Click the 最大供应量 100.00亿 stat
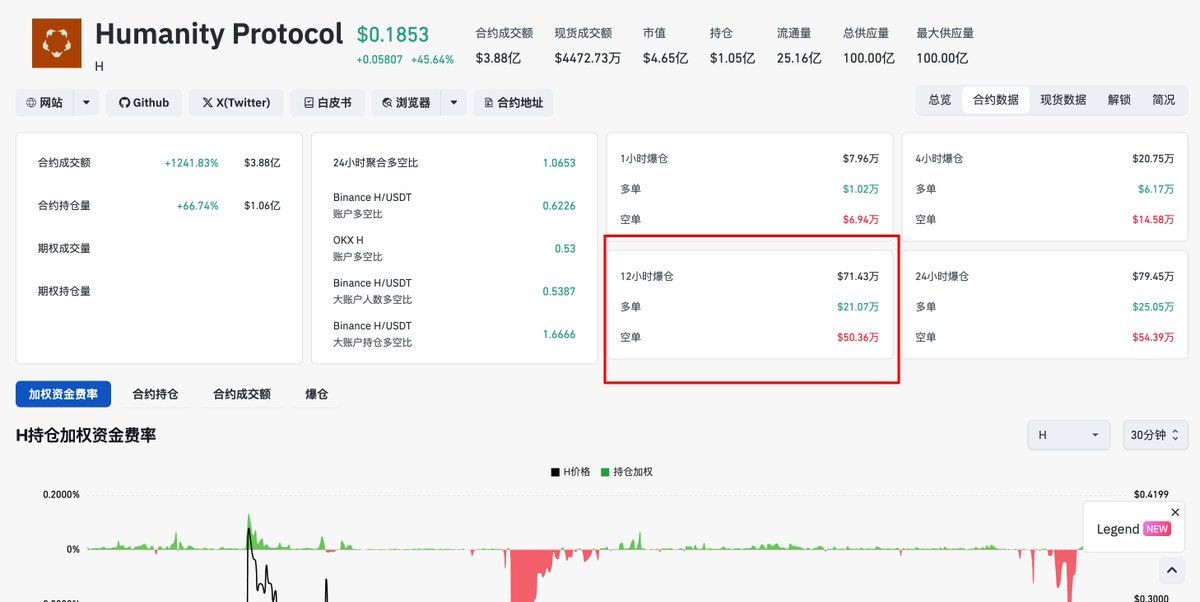The image size is (1200, 602). [x=945, y=46]
